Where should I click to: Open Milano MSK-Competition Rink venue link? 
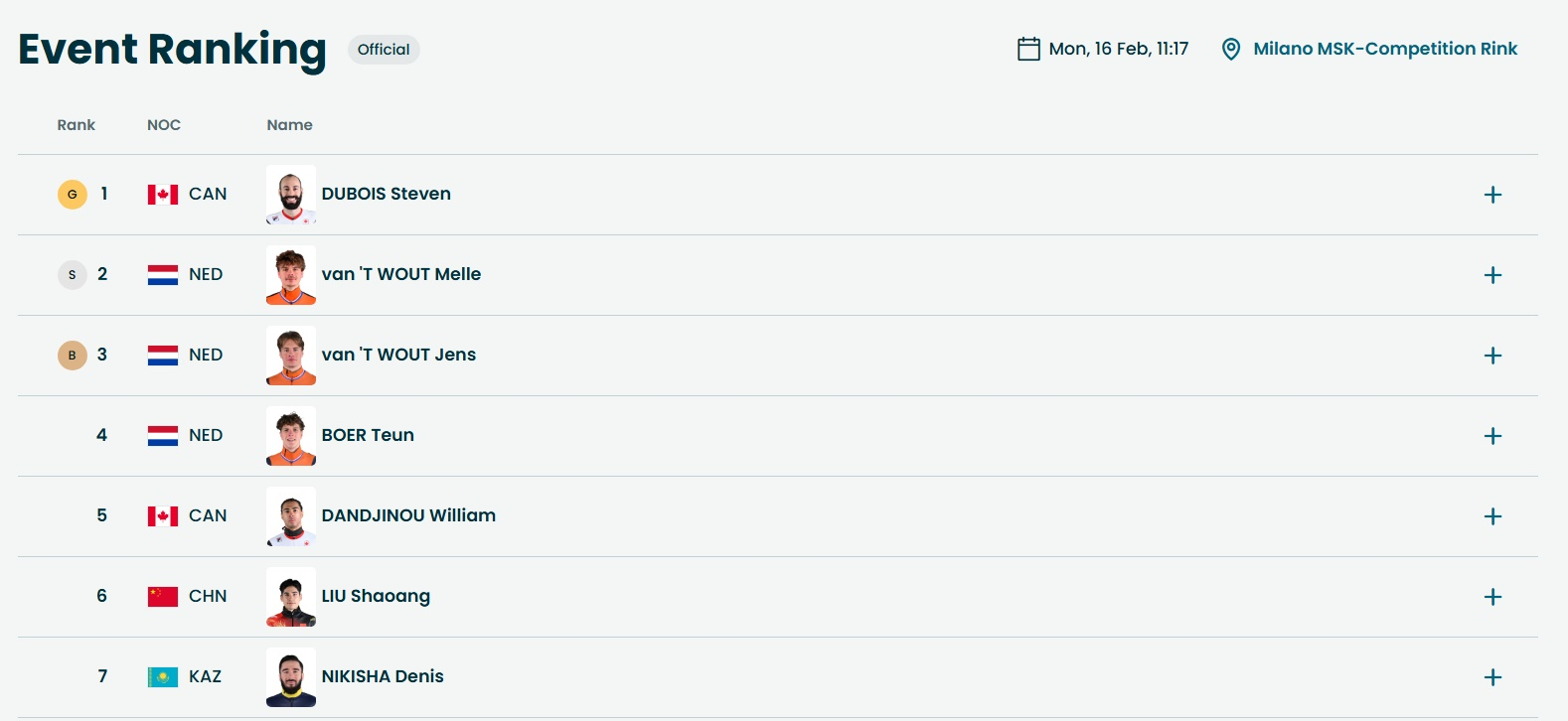pyautogui.click(x=1384, y=49)
